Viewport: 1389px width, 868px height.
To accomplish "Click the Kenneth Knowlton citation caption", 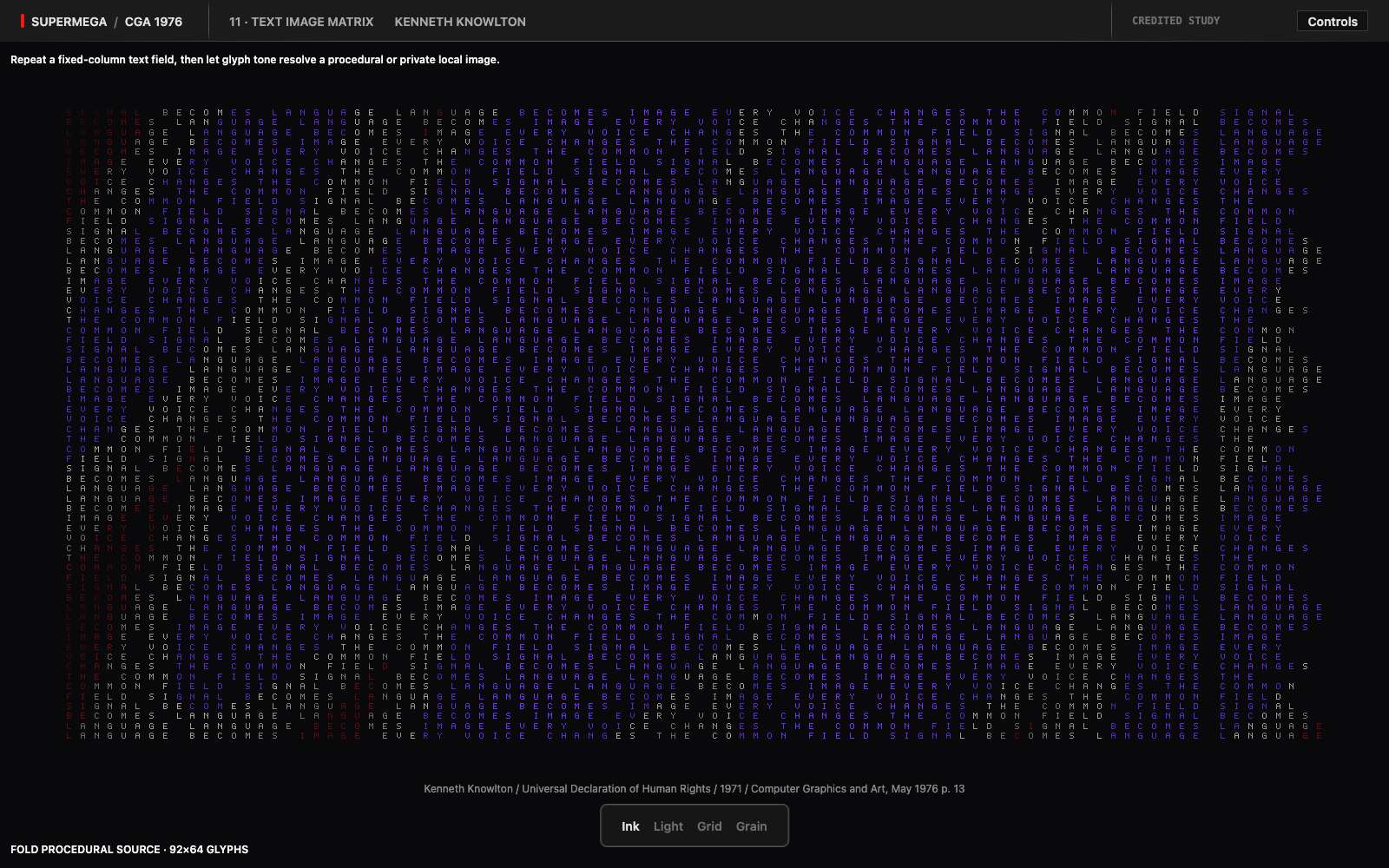I will click(694, 789).
